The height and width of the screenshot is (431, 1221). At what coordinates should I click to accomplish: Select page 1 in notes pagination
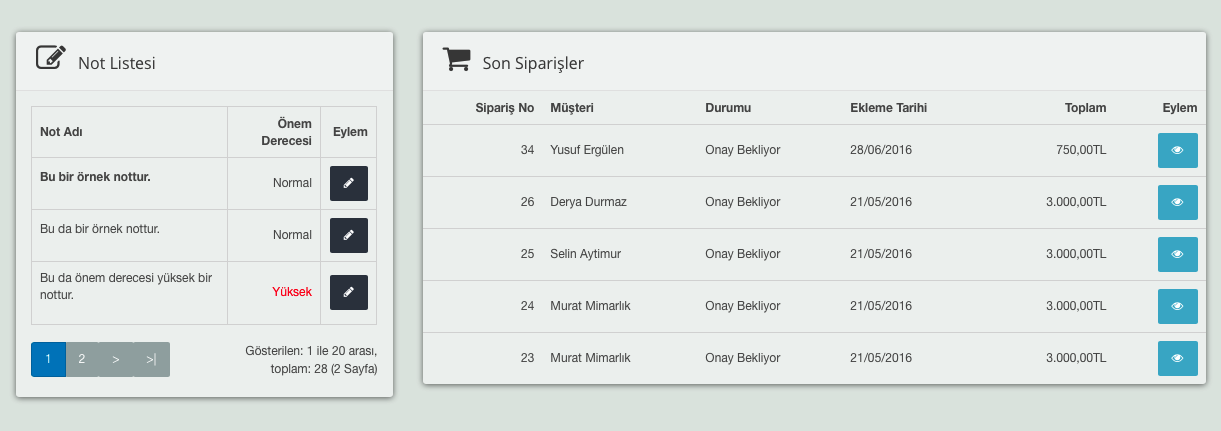pos(48,359)
